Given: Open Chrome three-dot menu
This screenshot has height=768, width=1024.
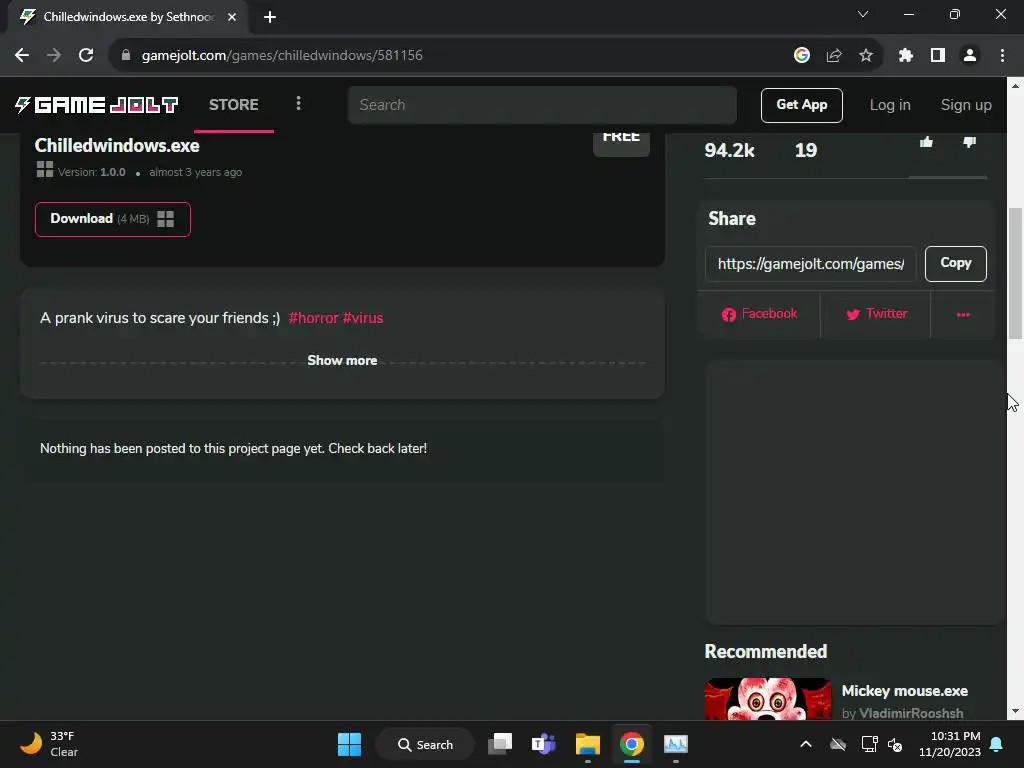Looking at the screenshot, I should pyautogui.click(x=1002, y=56).
